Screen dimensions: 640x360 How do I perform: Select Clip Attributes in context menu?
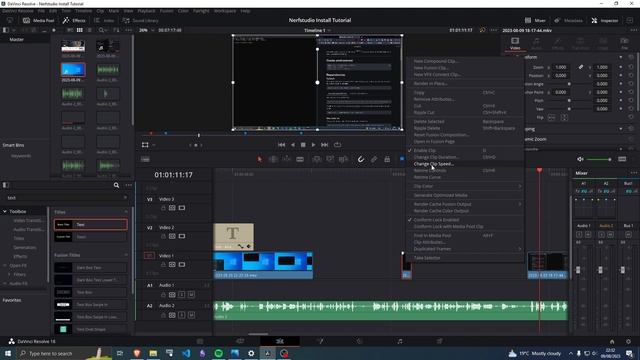(429, 242)
